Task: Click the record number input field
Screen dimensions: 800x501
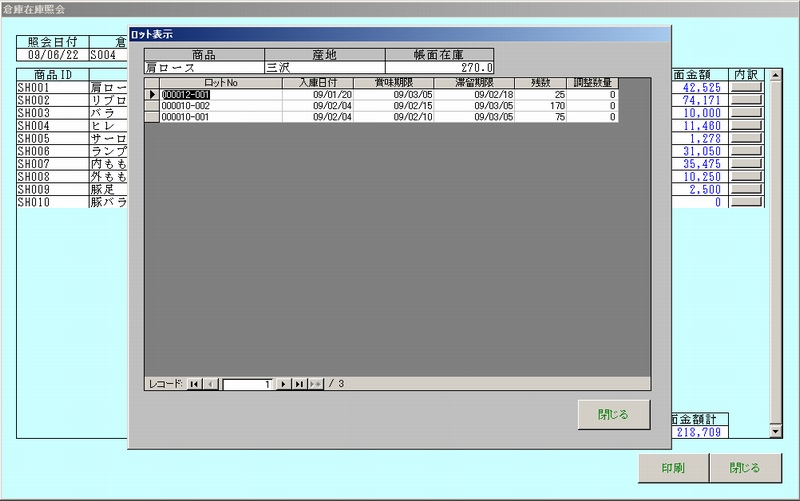Action: click(x=248, y=384)
